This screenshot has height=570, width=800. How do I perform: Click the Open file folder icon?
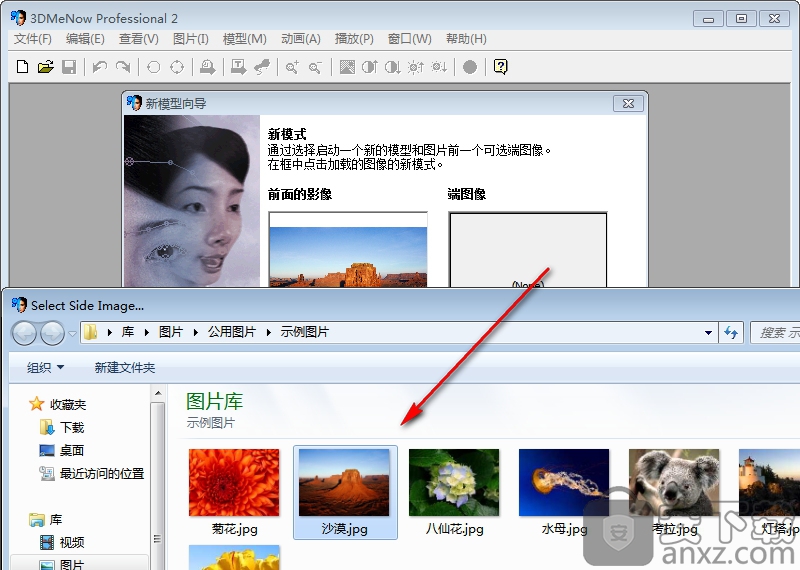[x=45, y=67]
